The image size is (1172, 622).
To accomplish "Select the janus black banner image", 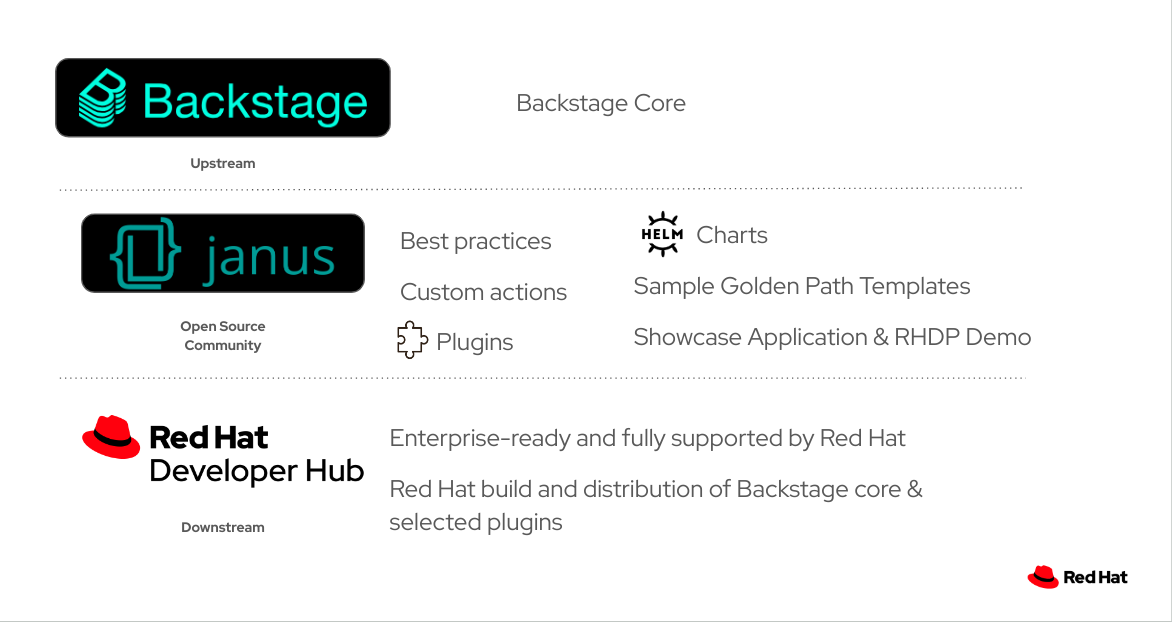I will [x=223, y=253].
